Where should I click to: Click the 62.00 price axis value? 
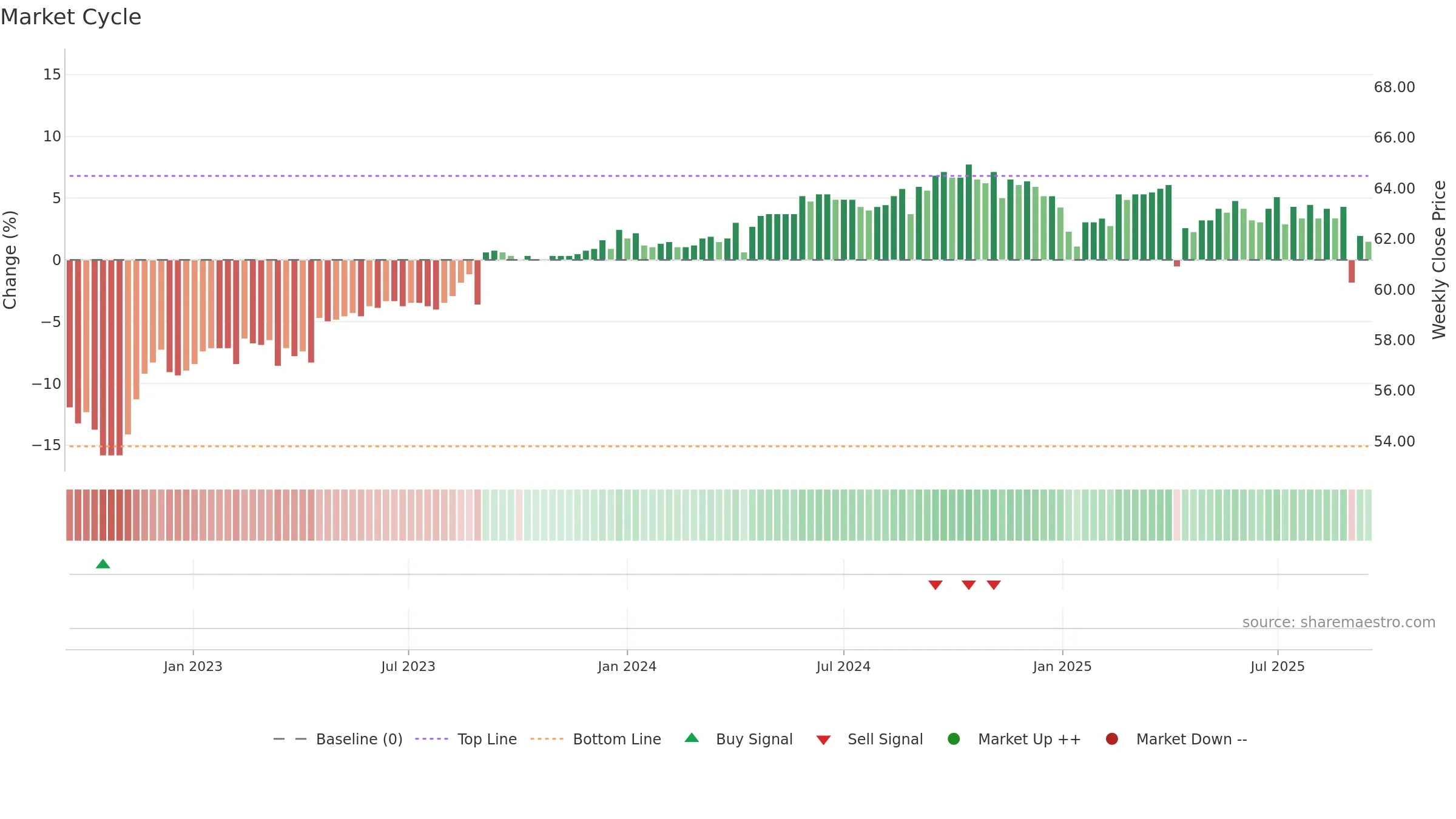coord(1394,239)
